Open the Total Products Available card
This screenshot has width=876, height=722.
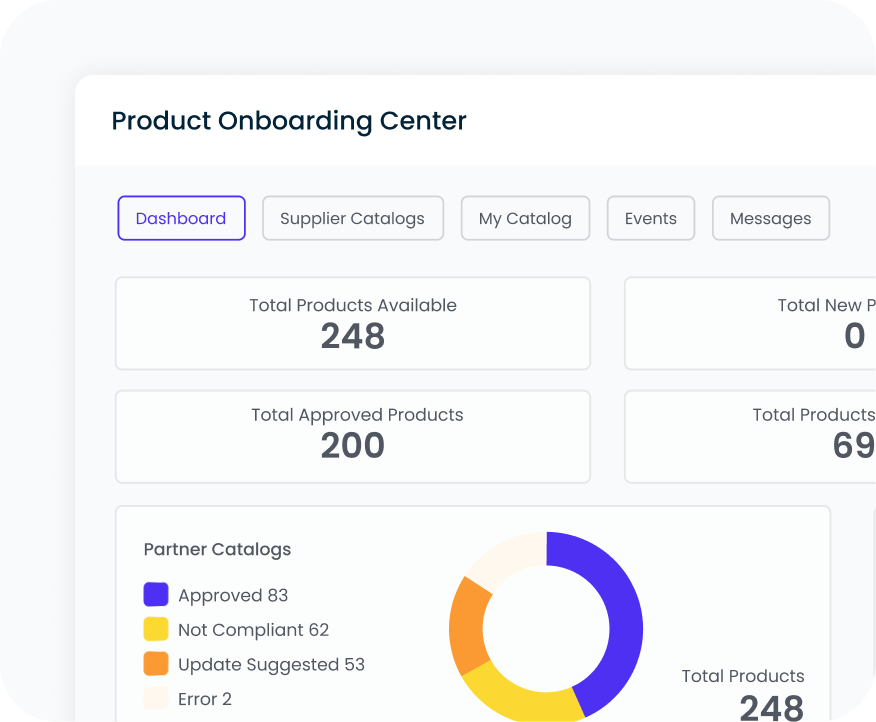pos(352,323)
